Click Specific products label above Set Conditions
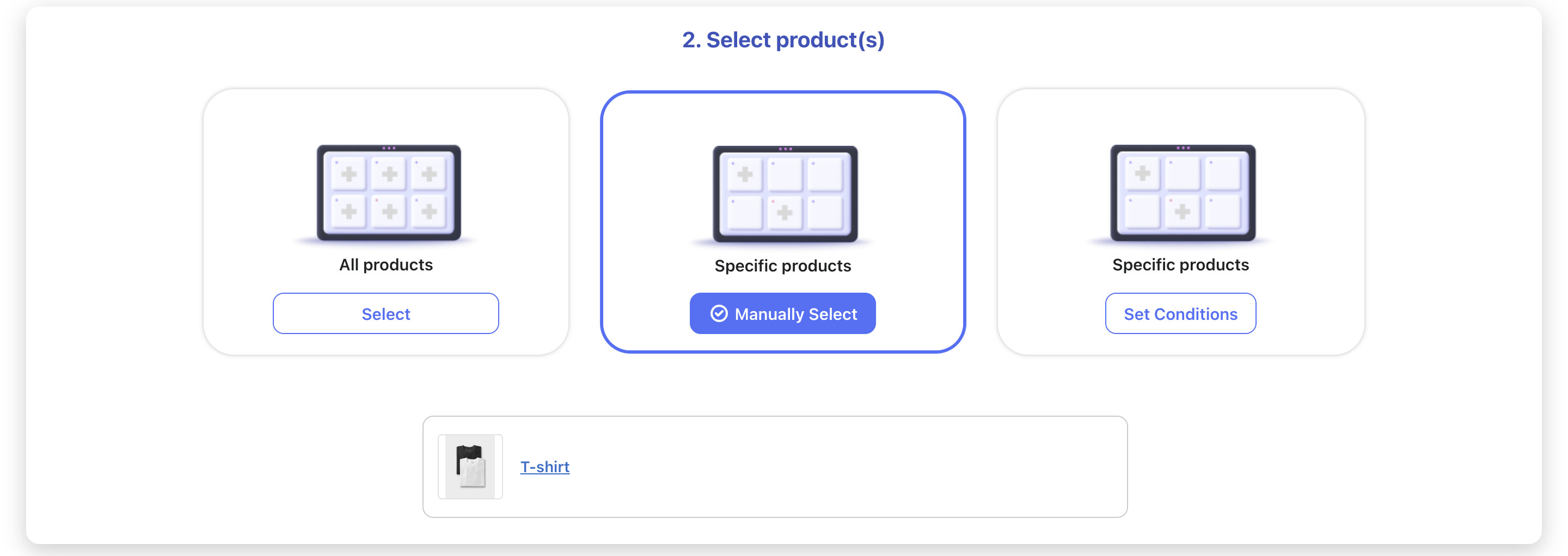 pyautogui.click(x=1180, y=264)
